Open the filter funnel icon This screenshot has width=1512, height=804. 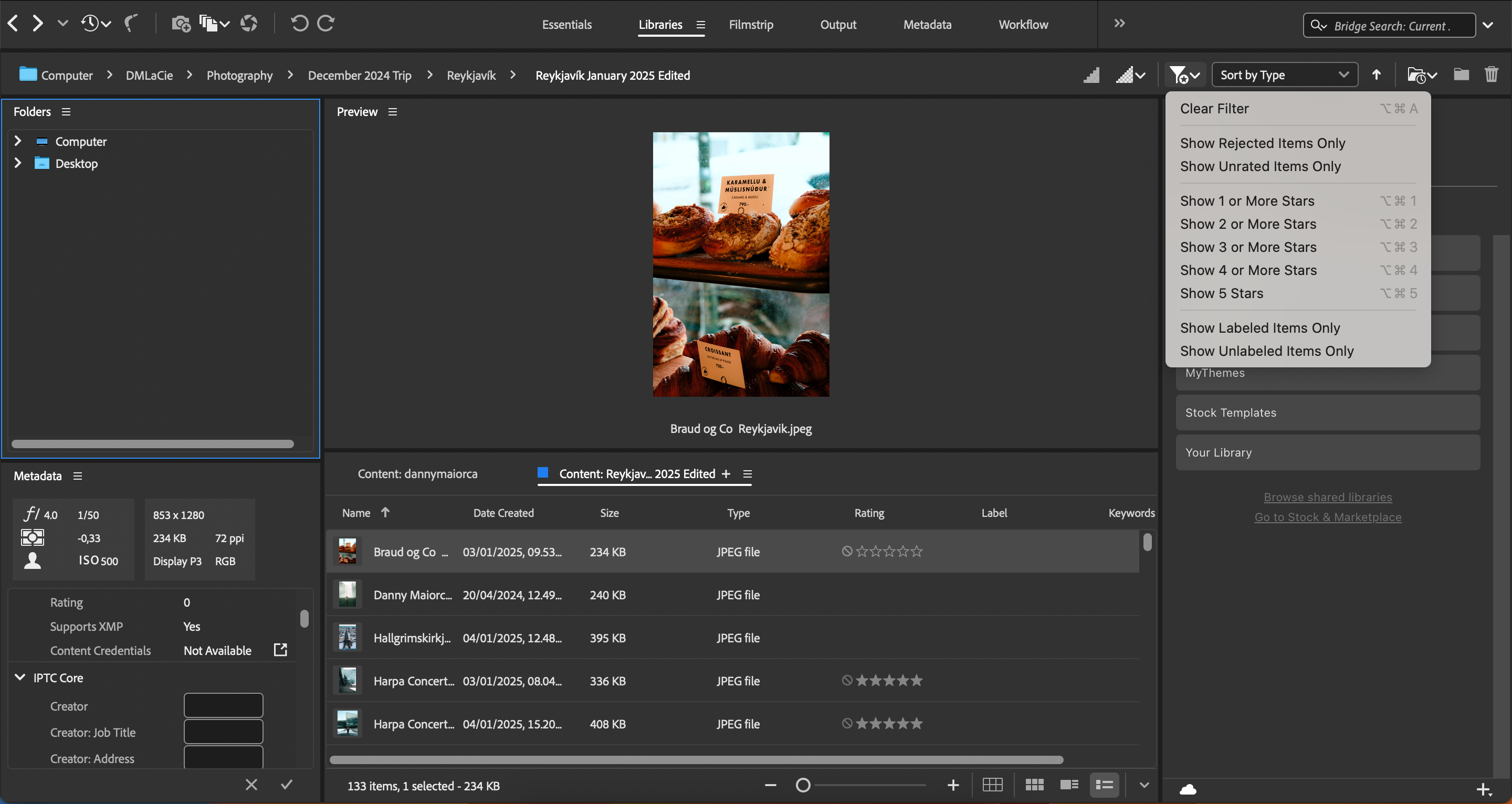tap(1180, 75)
